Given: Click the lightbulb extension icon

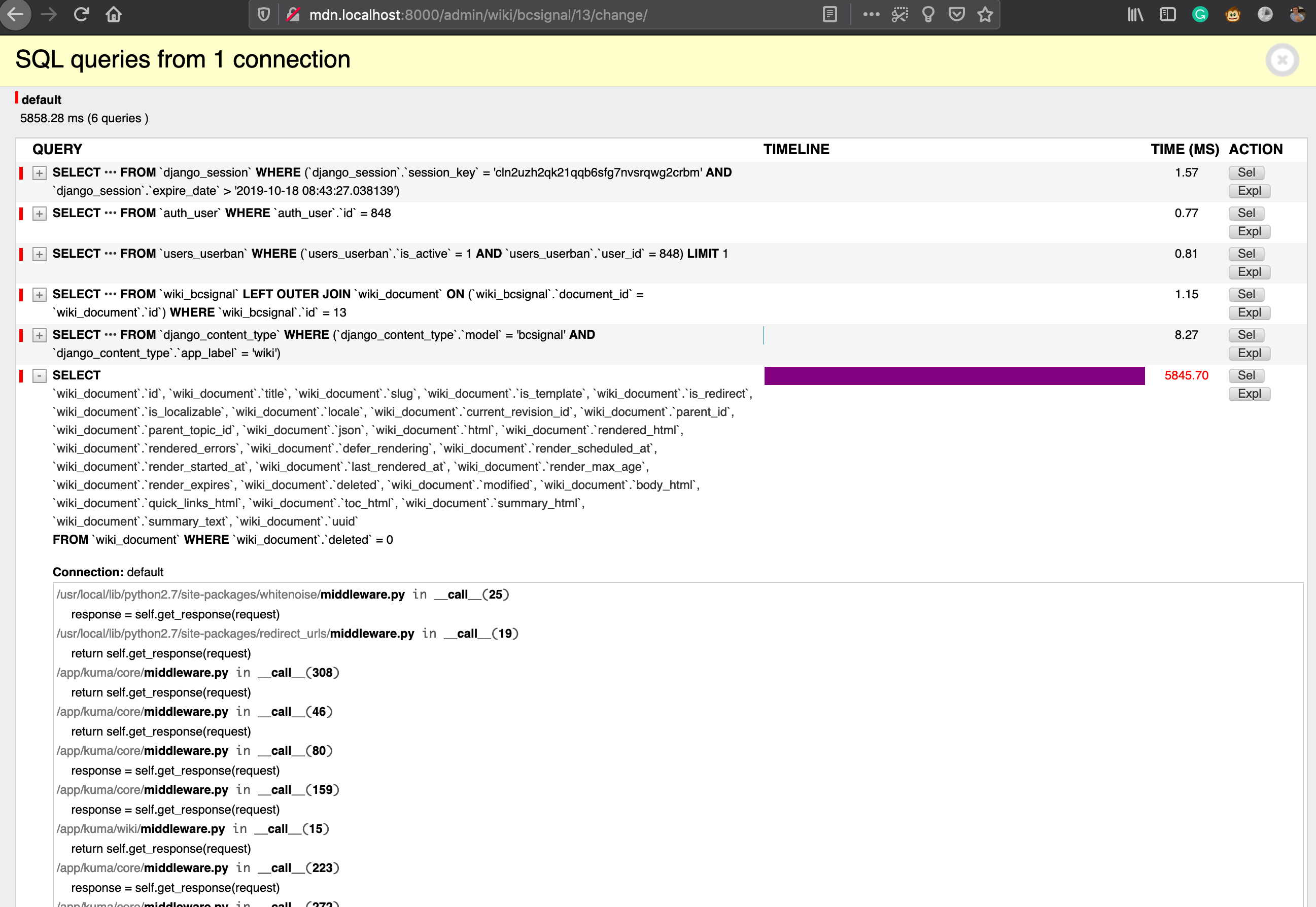Looking at the screenshot, I should coord(928,15).
